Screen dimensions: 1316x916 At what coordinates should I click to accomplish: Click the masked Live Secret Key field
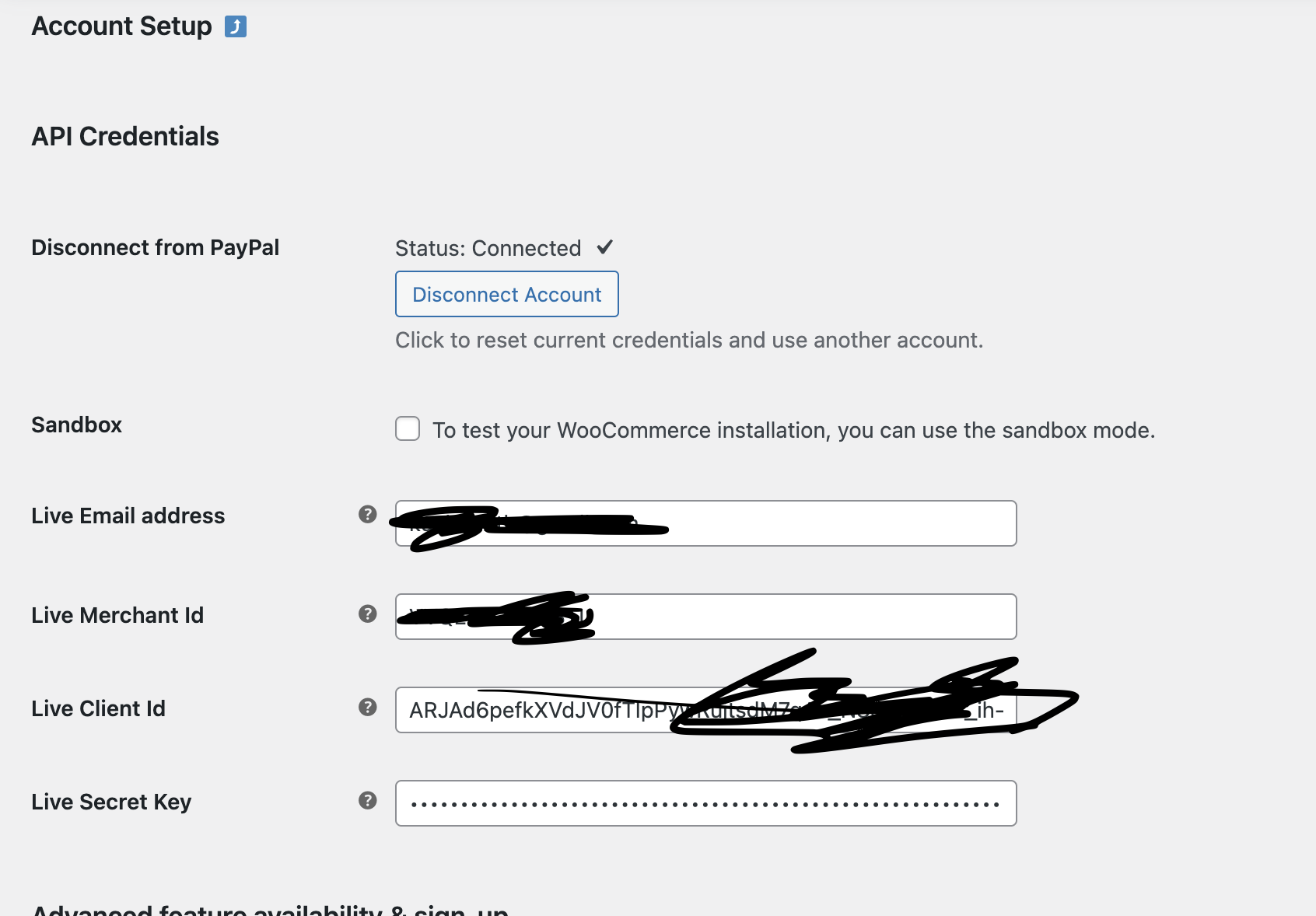tap(705, 802)
